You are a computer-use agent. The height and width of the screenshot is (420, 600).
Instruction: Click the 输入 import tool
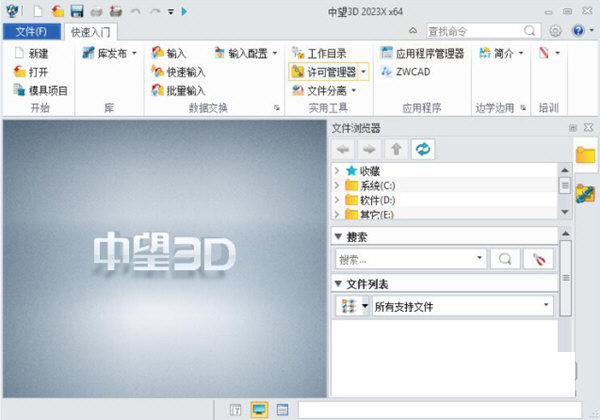pyautogui.click(x=169, y=53)
